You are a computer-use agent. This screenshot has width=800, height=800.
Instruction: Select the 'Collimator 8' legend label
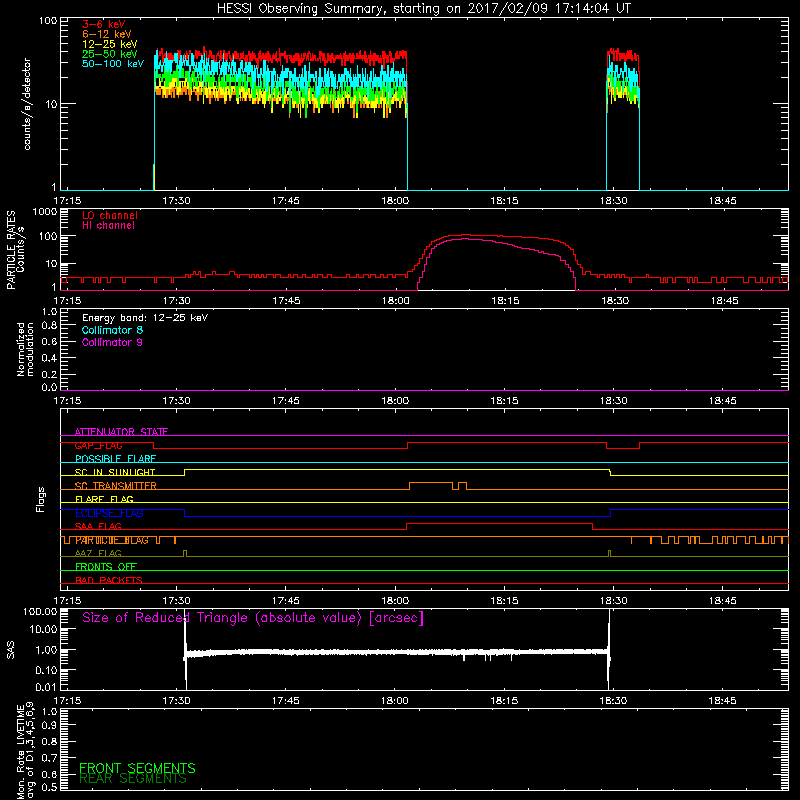click(112, 330)
